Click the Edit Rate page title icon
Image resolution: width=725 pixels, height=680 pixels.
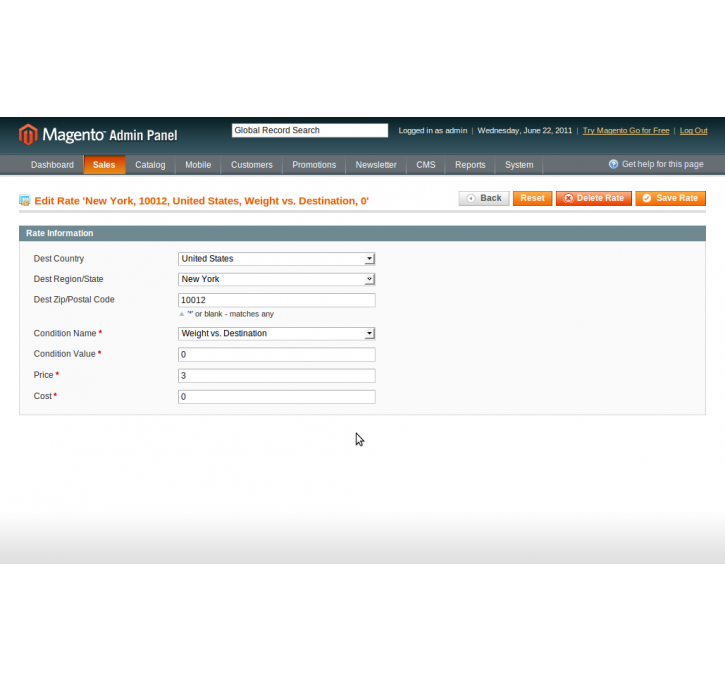click(25, 200)
